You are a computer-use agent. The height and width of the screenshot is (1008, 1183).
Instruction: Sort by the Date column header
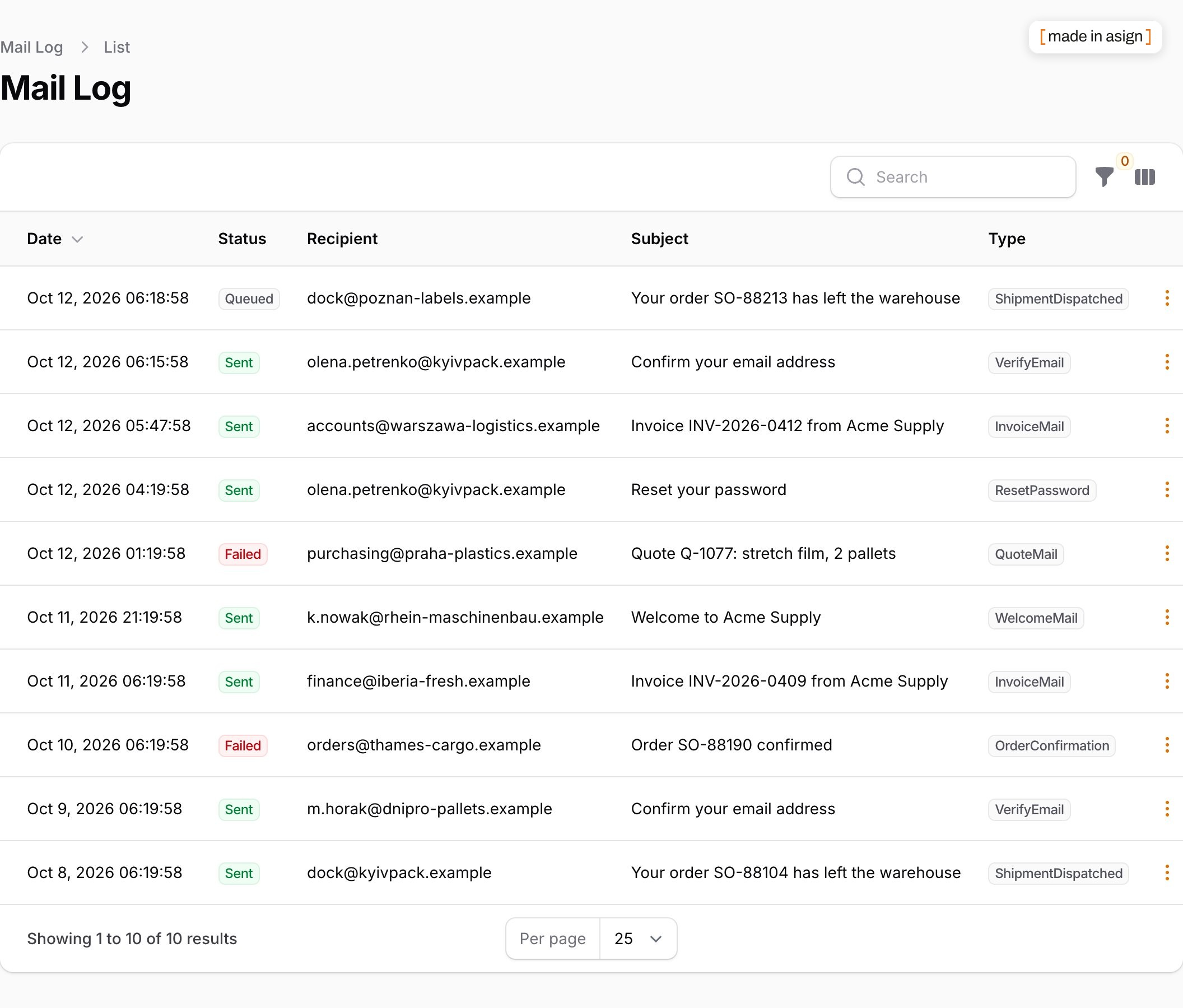55,239
